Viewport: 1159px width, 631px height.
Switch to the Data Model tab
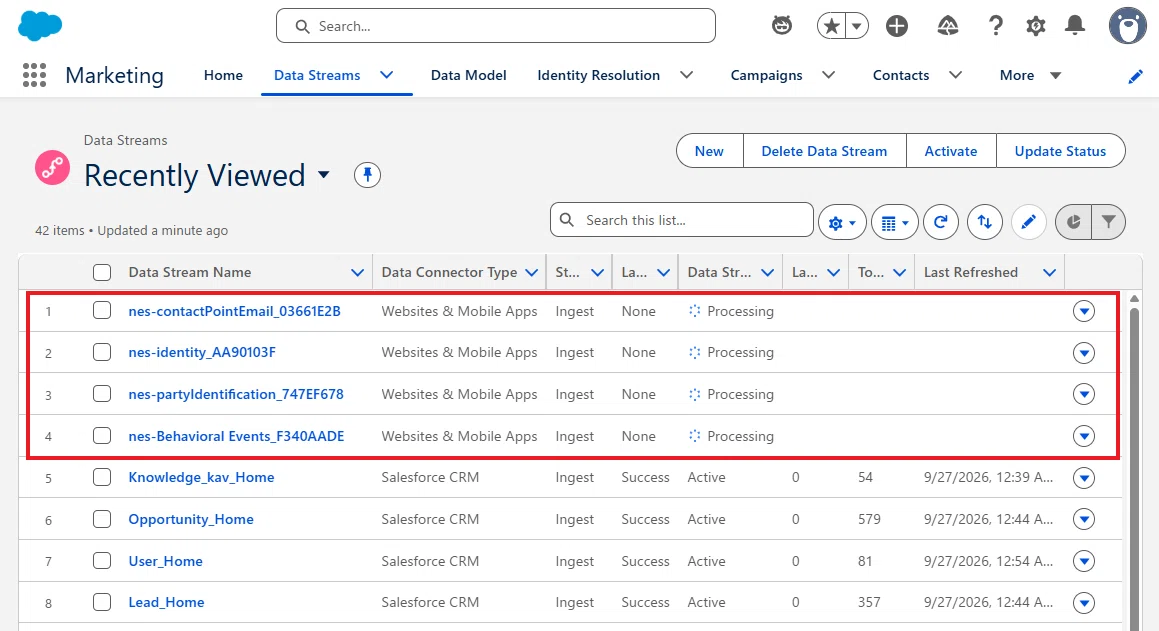point(469,75)
